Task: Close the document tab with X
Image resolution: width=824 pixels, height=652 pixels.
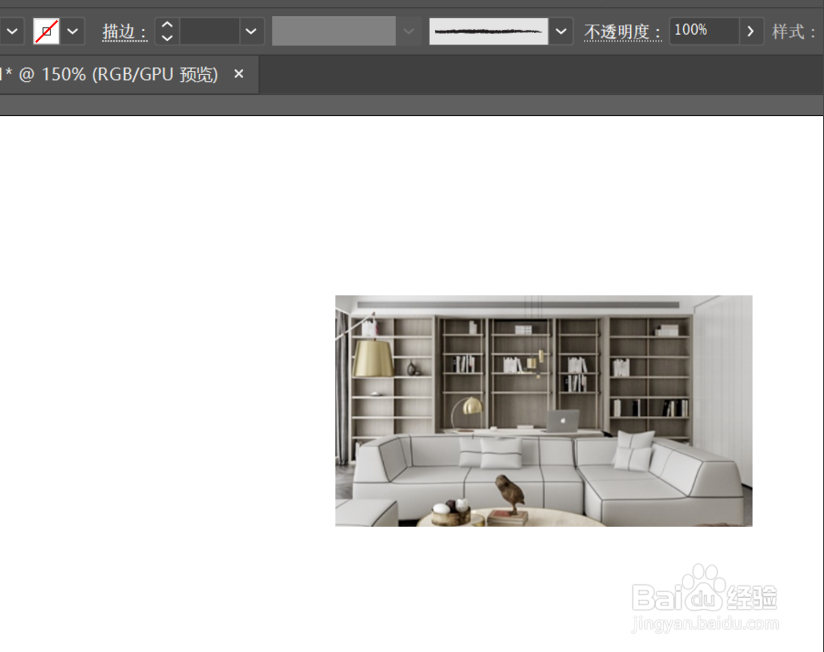Action: 239,74
